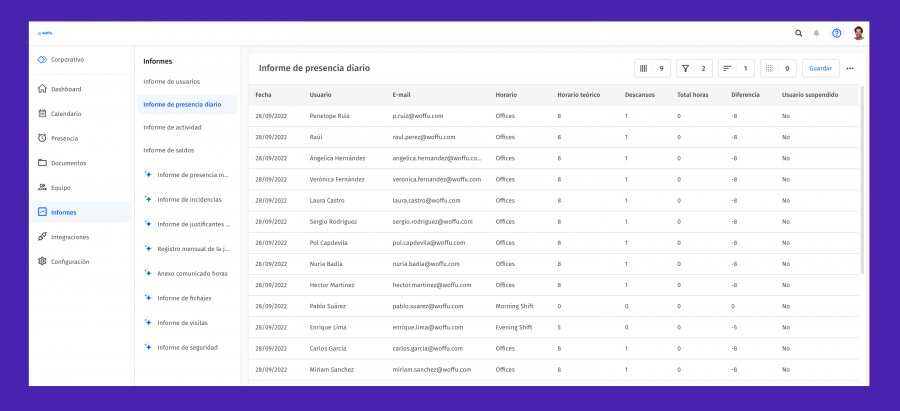The height and width of the screenshot is (411, 900).
Task: Sort by E-mail column header
Action: point(401,95)
